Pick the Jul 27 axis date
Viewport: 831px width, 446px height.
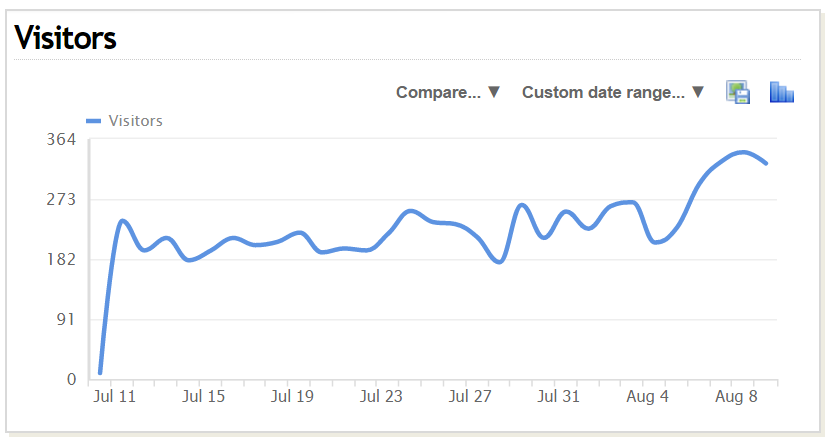point(469,397)
